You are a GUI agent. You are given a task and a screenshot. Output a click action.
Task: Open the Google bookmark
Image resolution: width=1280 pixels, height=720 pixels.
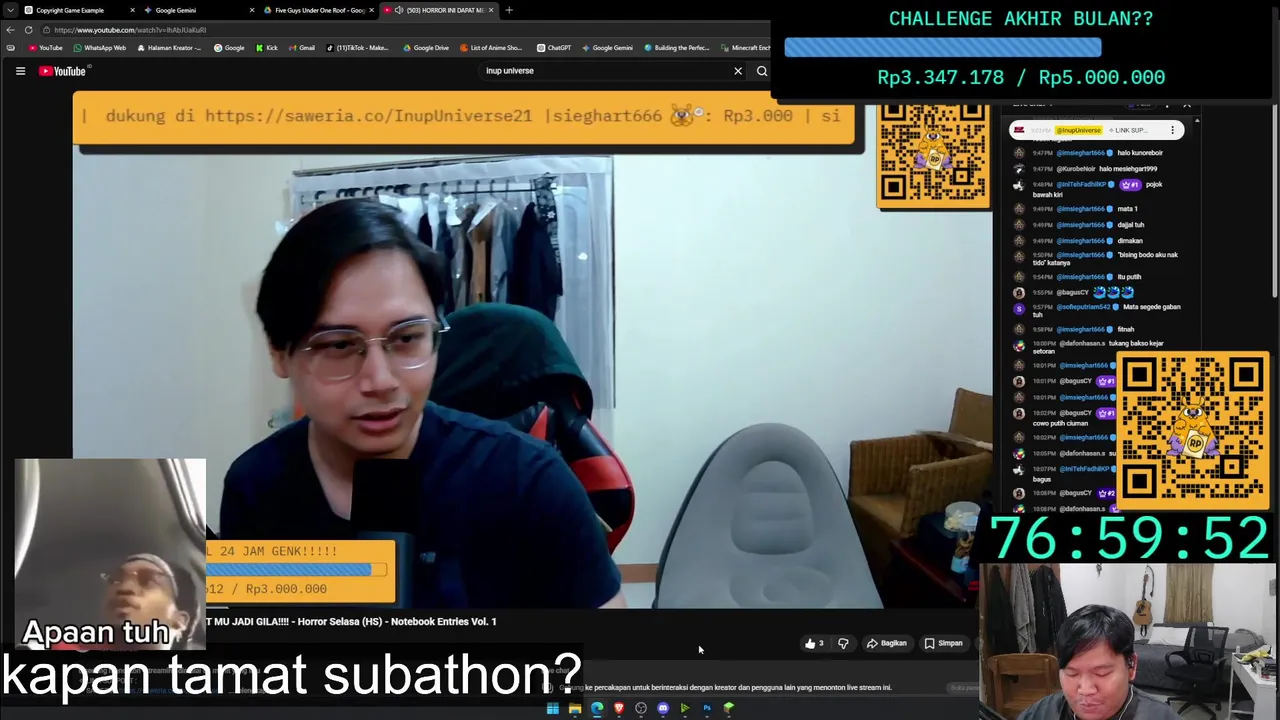coord(229,48)
